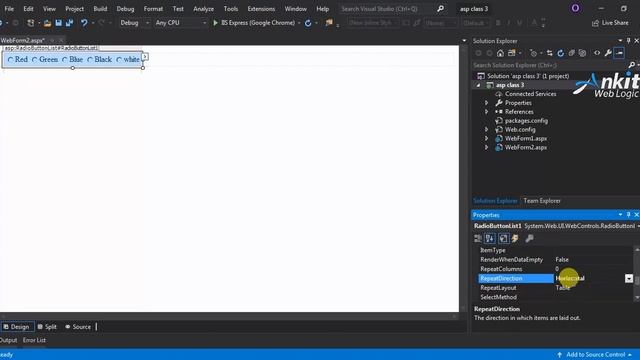Select the Design view tab
The height and width of the screenshot is (360, 640).
click(x=16, y=327)
